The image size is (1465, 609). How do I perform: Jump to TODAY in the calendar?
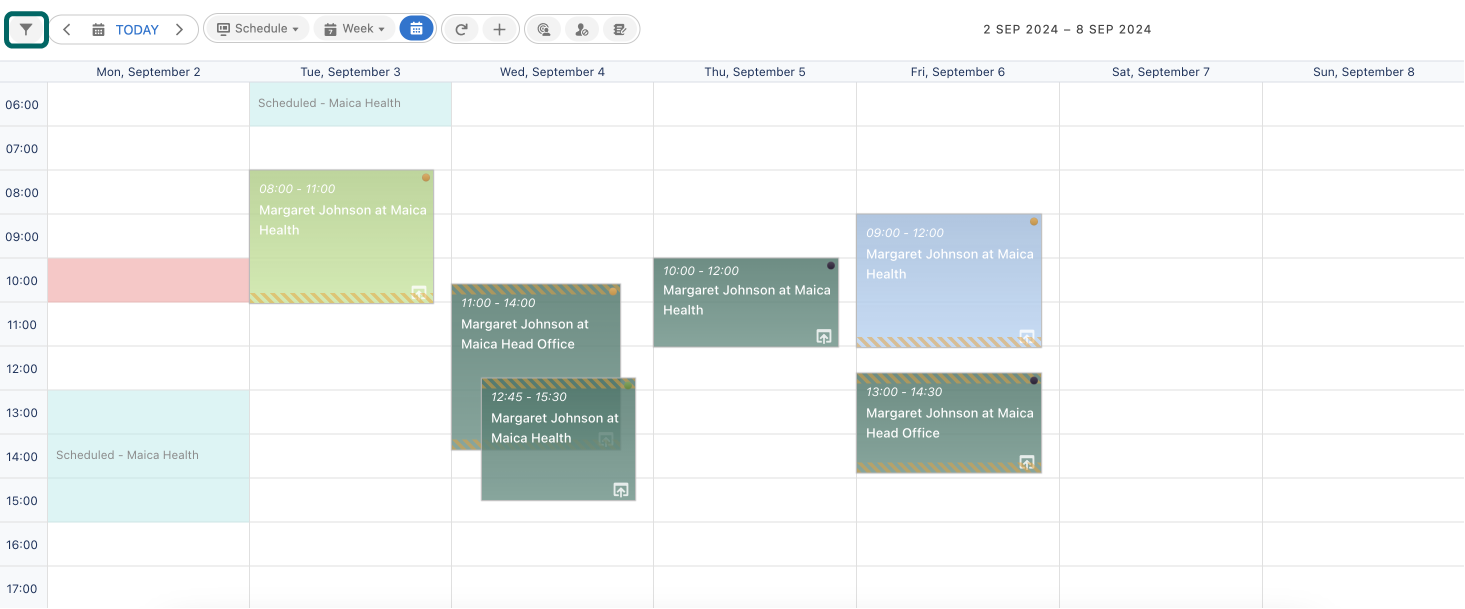pos(136,30)
